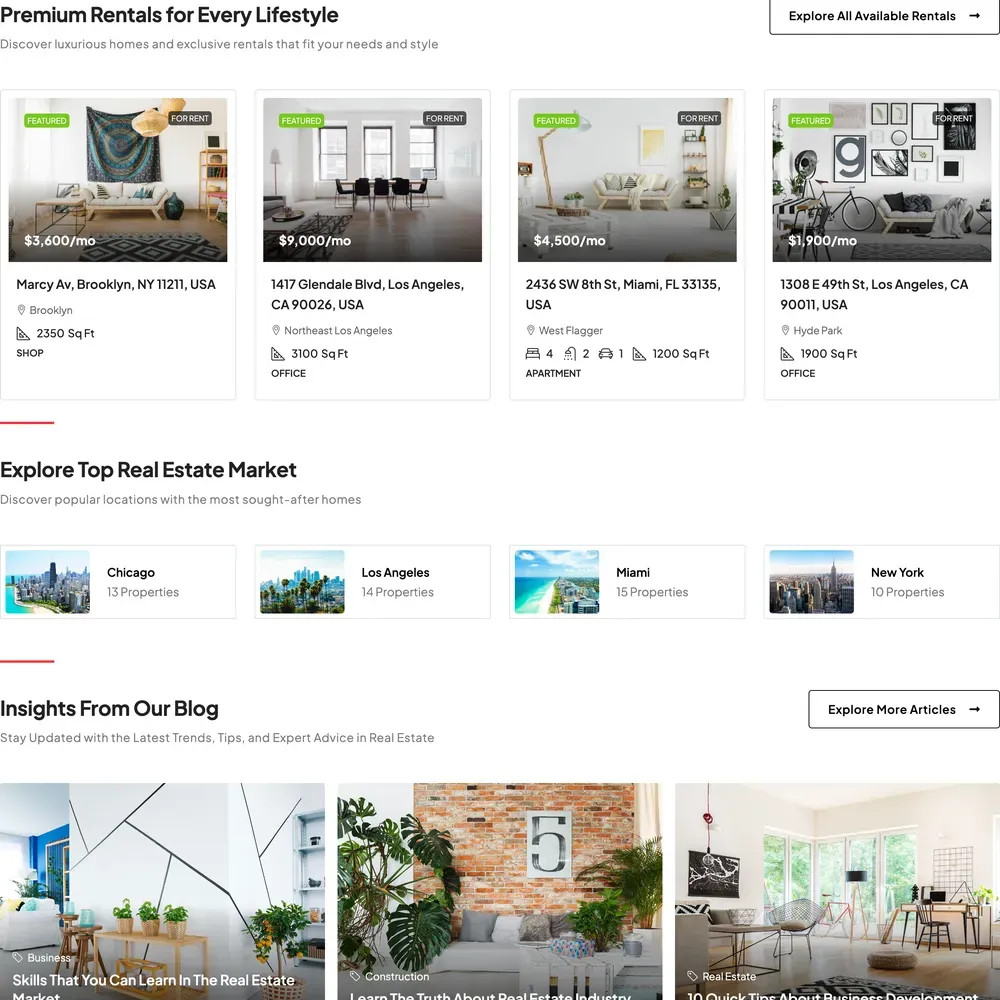Screen dimensions: 1000x1000
Task: Click the area icon next to 3100 Sq Ft
Action: pyautogui.click(x=278, y=354)
